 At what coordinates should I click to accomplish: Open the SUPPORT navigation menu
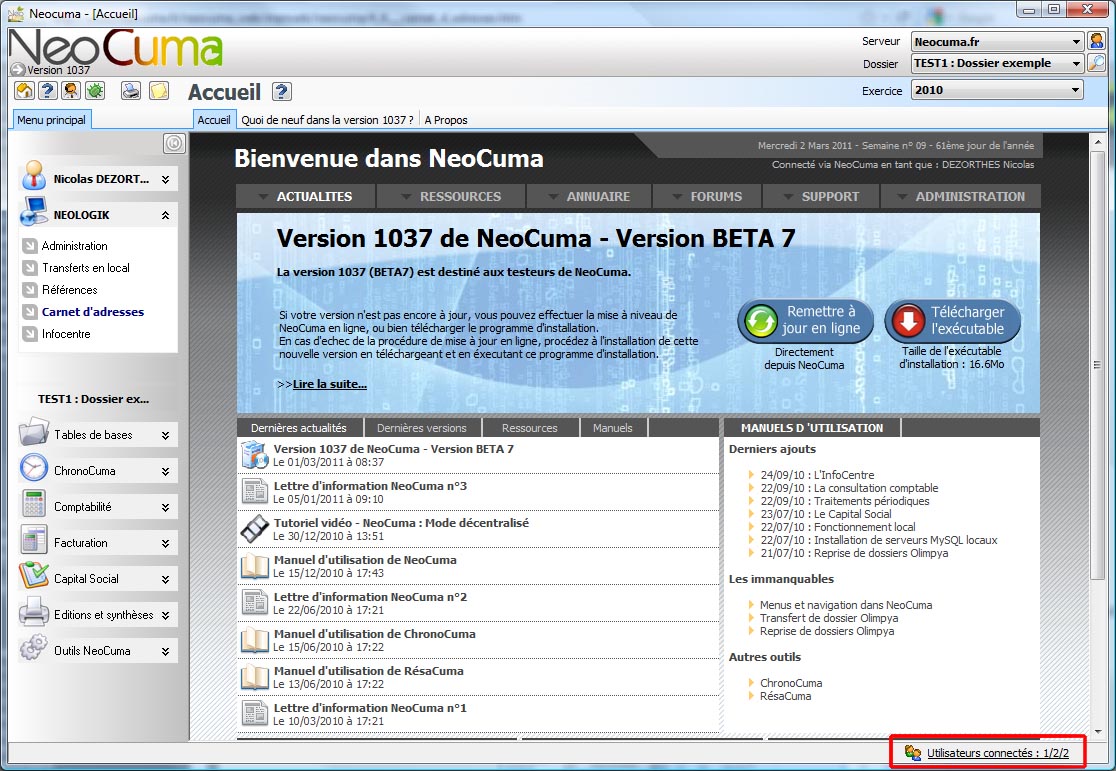point(821,196)
